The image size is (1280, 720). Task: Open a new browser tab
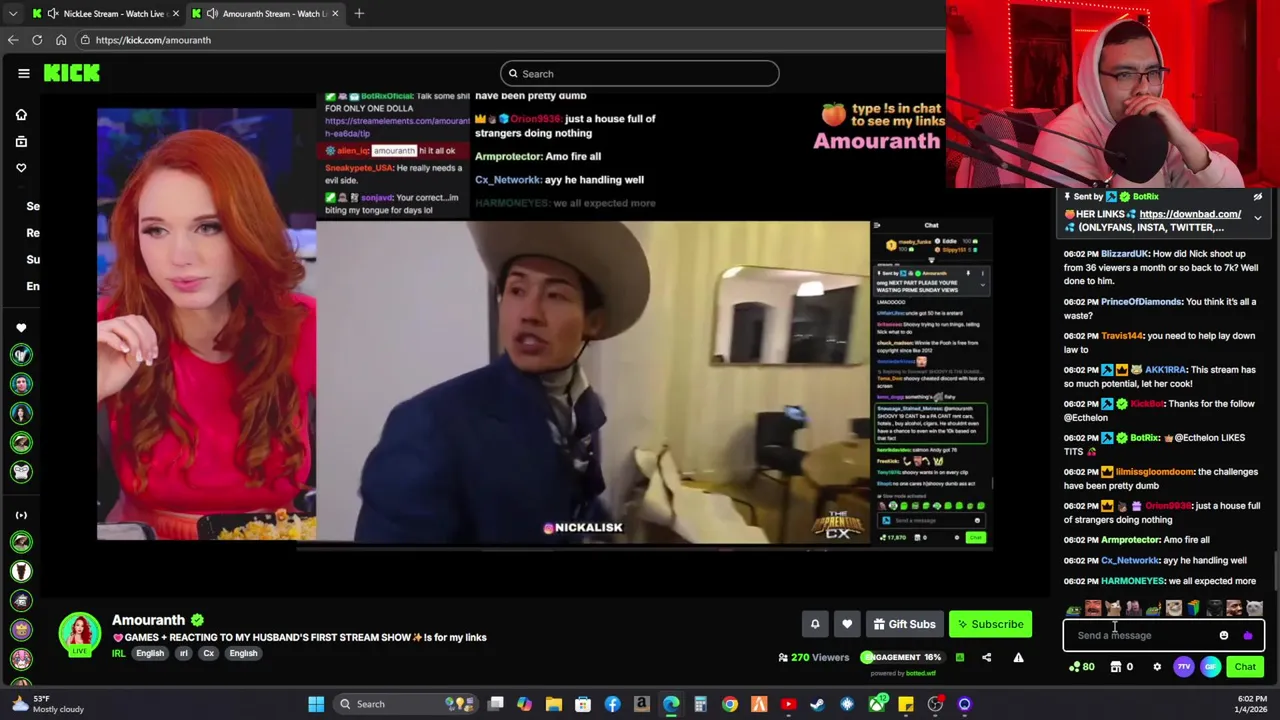pos(359,13)
